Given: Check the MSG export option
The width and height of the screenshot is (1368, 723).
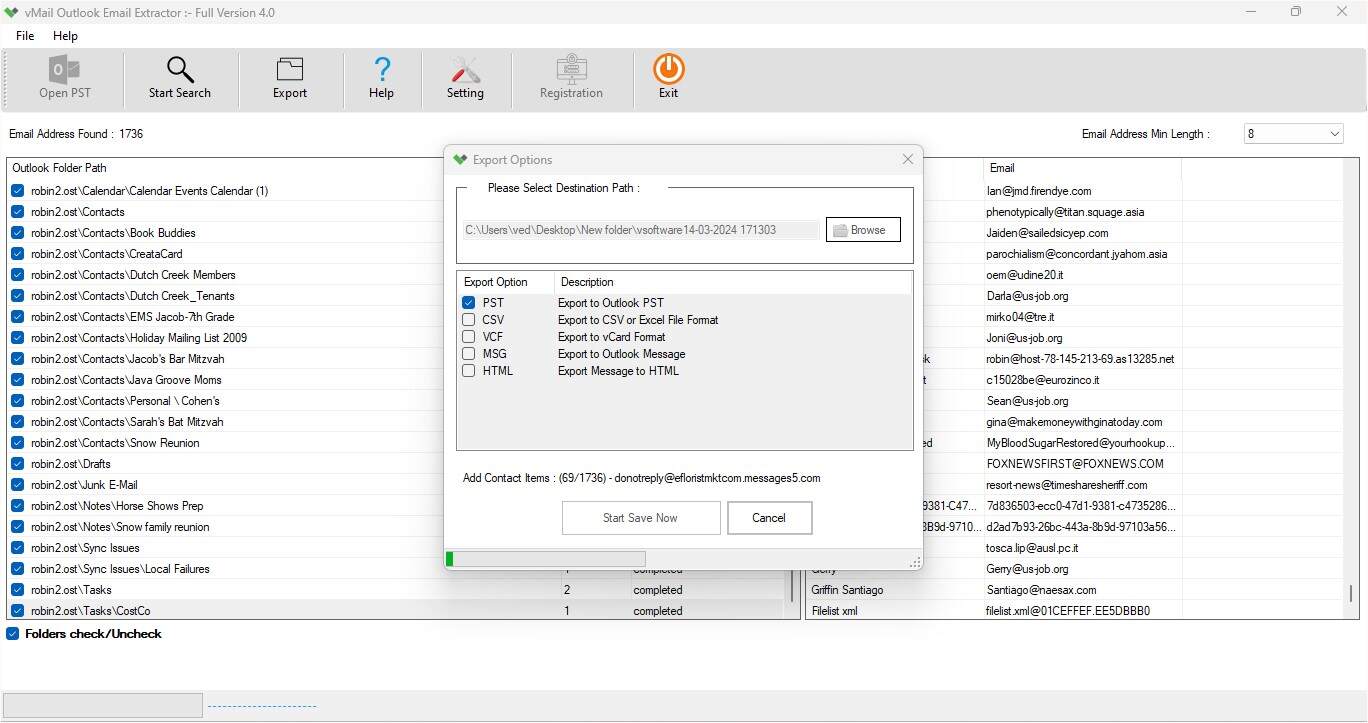Looking at the screenshot, I should click(x=469, y=354).
